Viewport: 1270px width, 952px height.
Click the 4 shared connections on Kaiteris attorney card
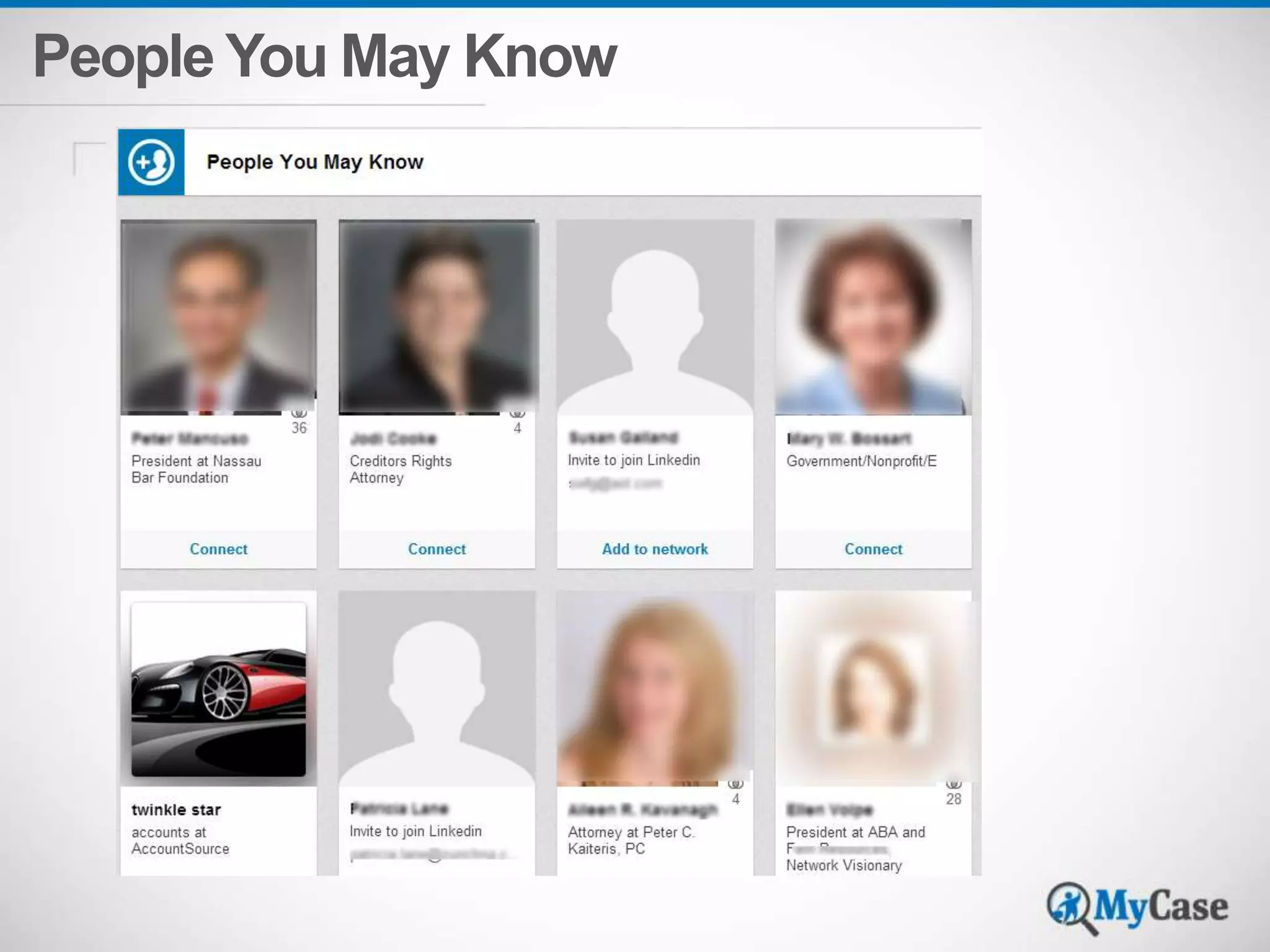click(735, 800)
